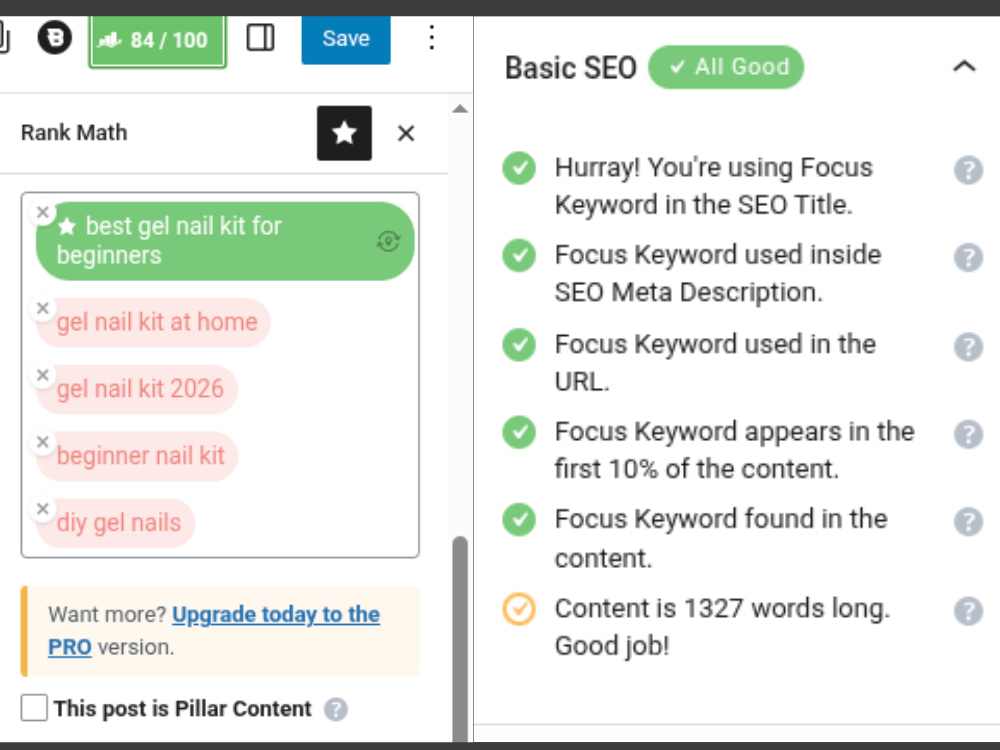Unpin Rank Math with the star icon

point(344,133)
